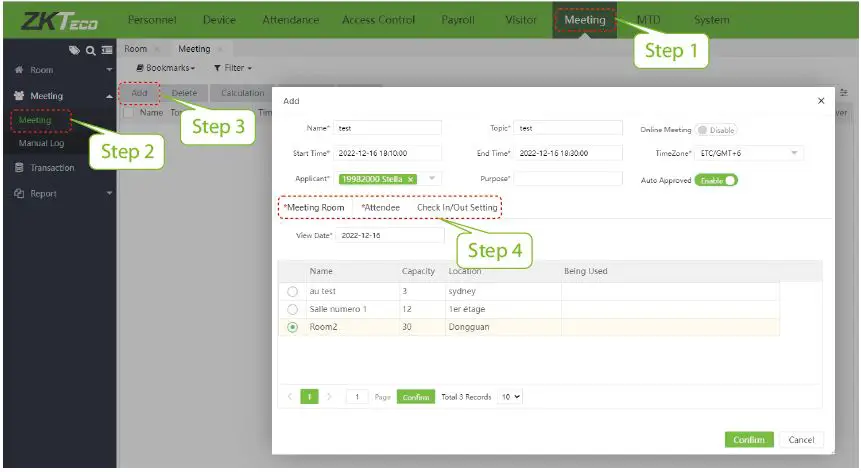Select Meeting submenu item in sidebar
The width and height of the screenshot is (861, 472).
[35, 120]
